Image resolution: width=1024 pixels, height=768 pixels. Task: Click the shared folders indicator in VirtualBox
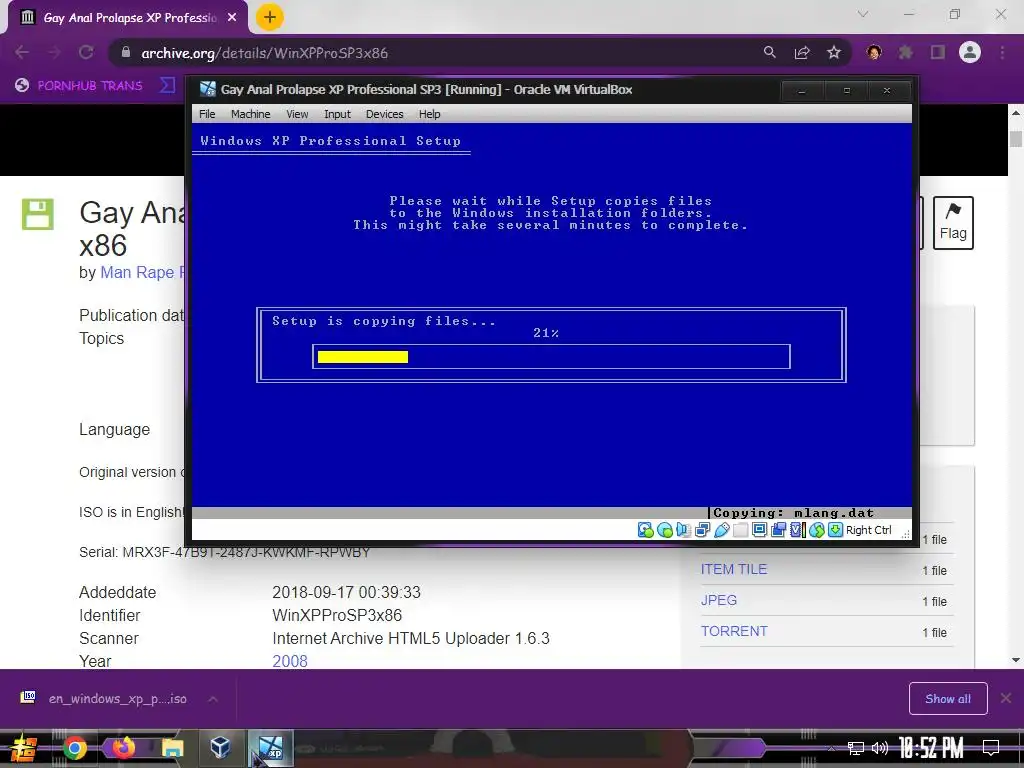740,530
